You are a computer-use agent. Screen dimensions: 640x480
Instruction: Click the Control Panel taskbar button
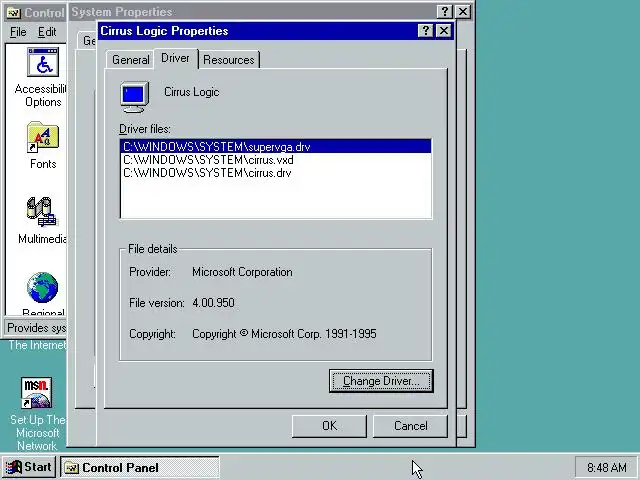tap(140, 468)
